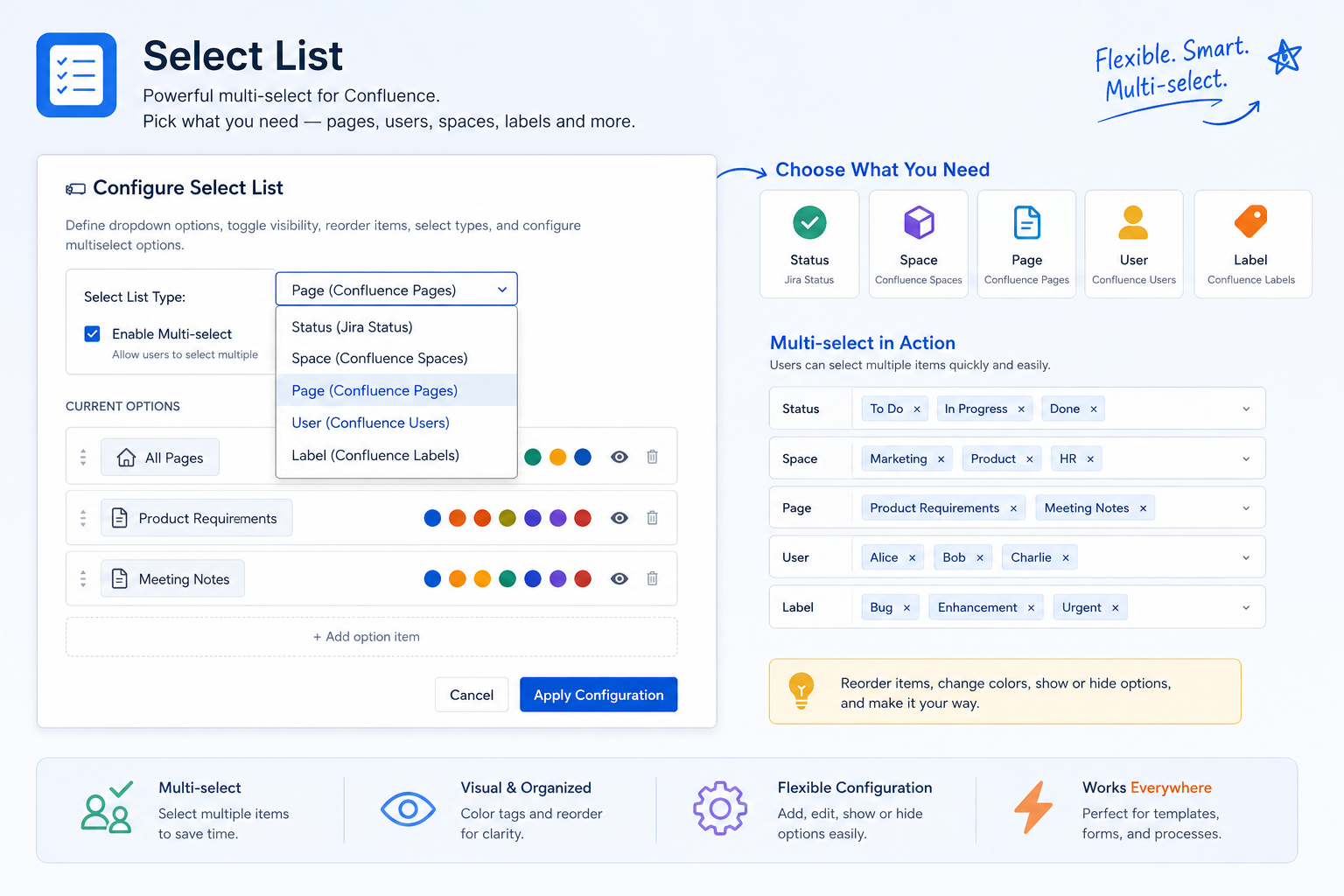Choose Status (Jira Status) from the list
This screenshot has height=896, width=1344.
[396, 327]
